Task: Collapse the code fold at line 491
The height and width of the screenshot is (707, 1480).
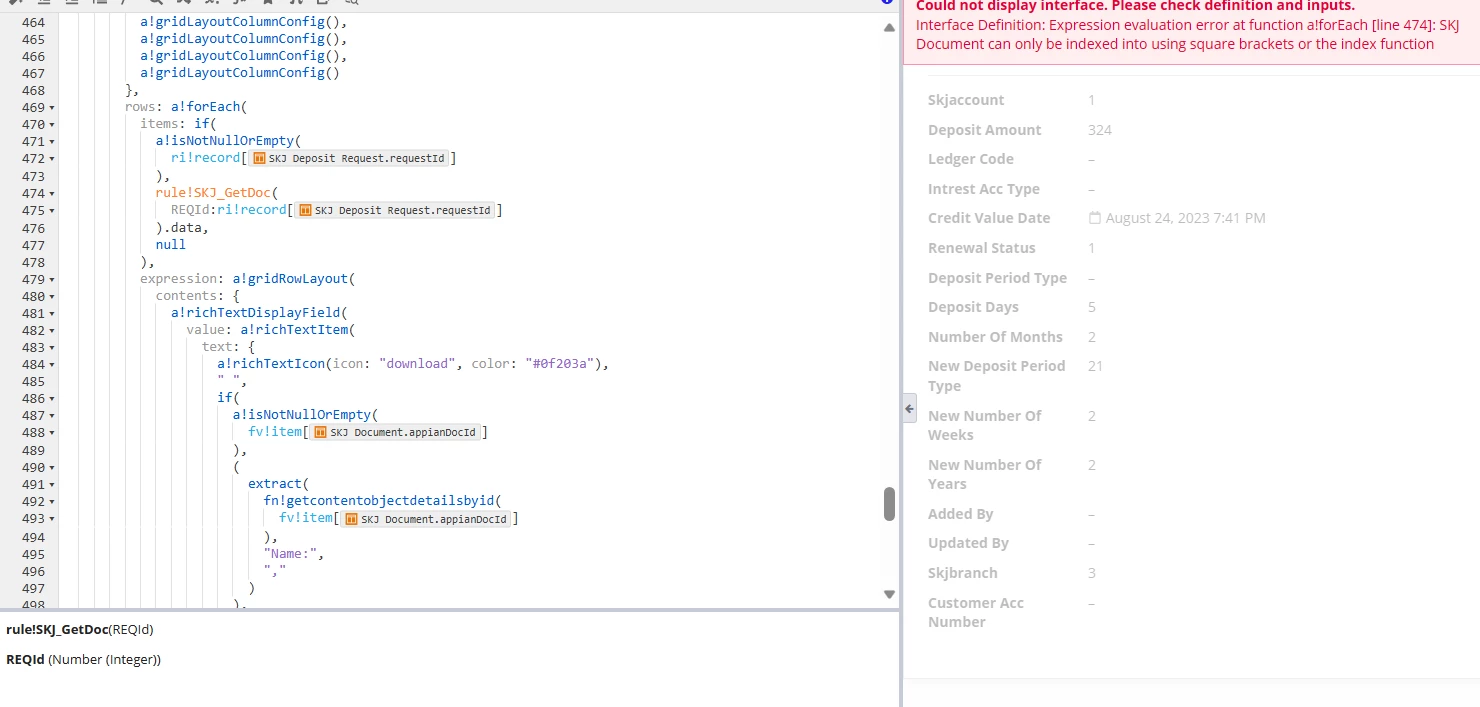Action: [51, 484]
